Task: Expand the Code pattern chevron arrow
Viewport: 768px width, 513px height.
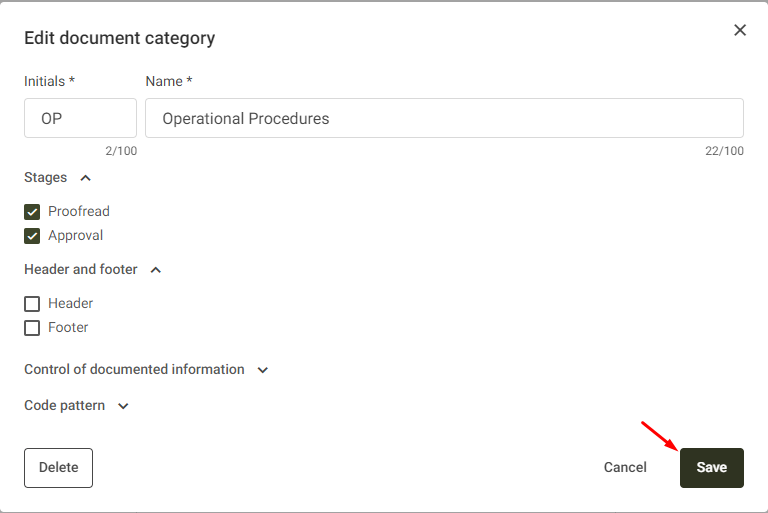Action: click(x=123, y=406)
